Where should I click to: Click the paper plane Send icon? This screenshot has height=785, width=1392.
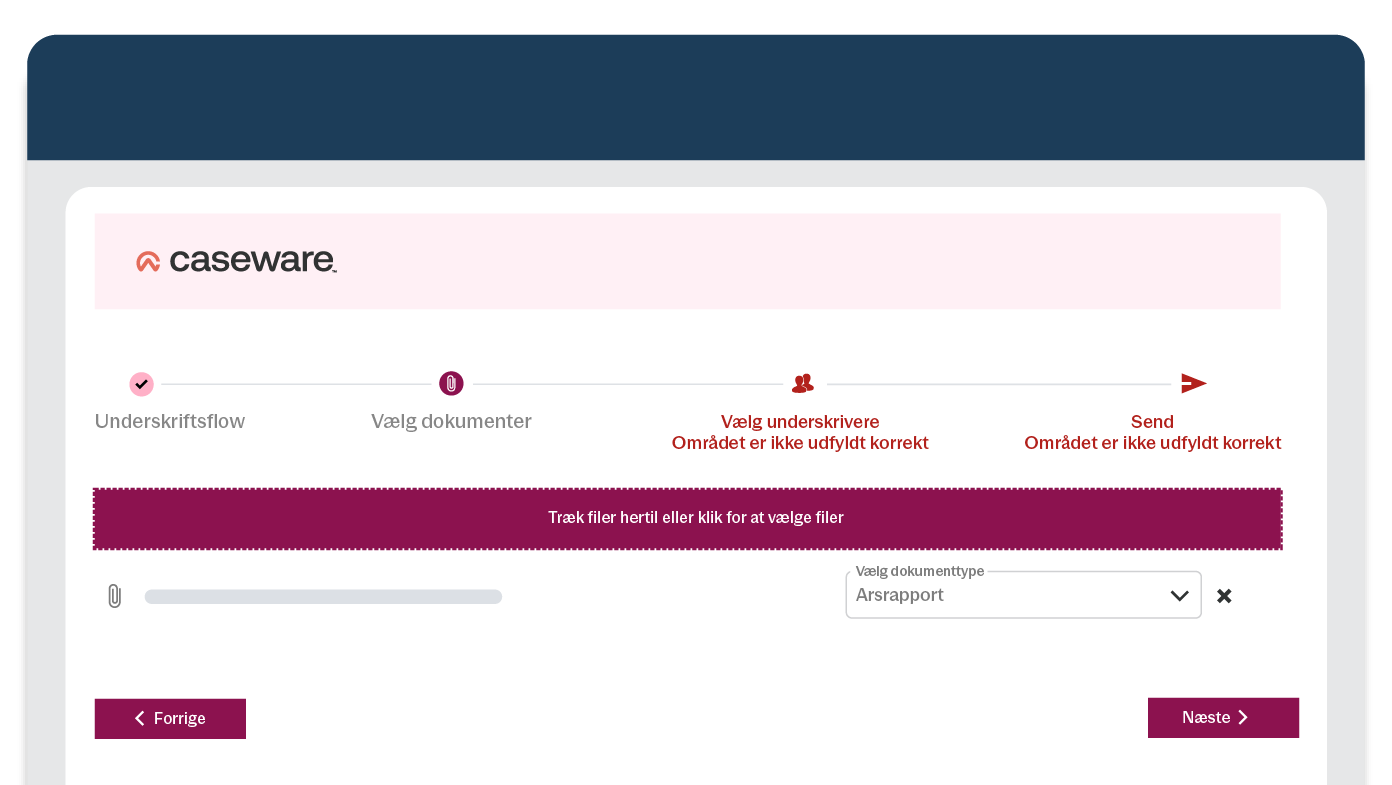pos(1193,384)
